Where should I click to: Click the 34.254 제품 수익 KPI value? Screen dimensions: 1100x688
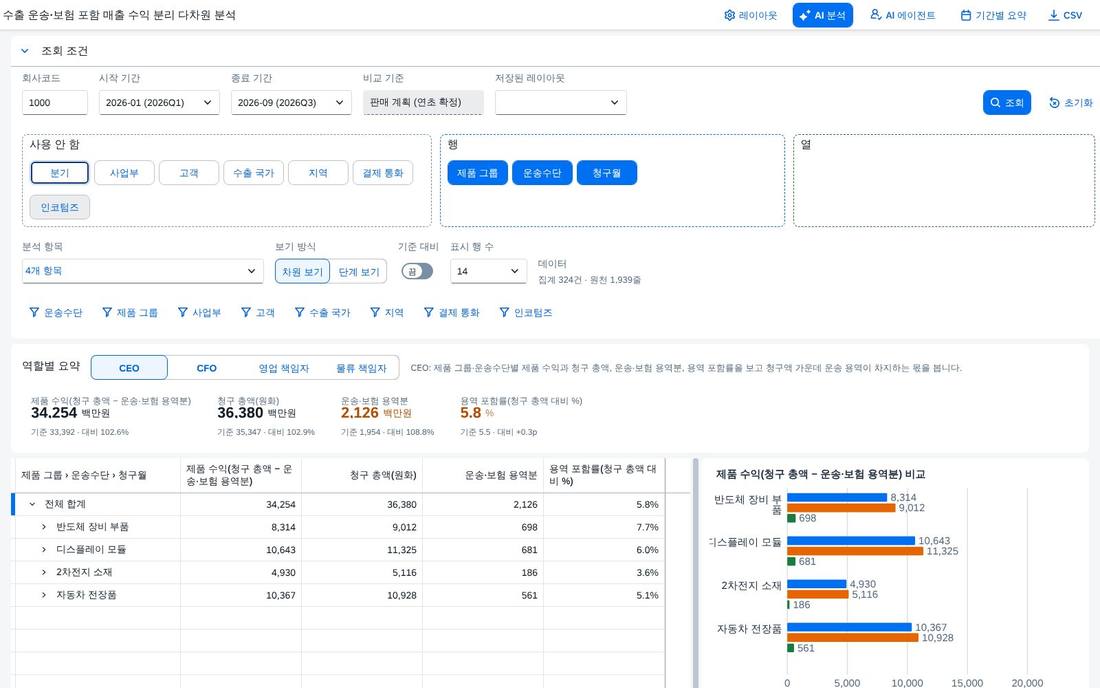click(x=54, y=413)
